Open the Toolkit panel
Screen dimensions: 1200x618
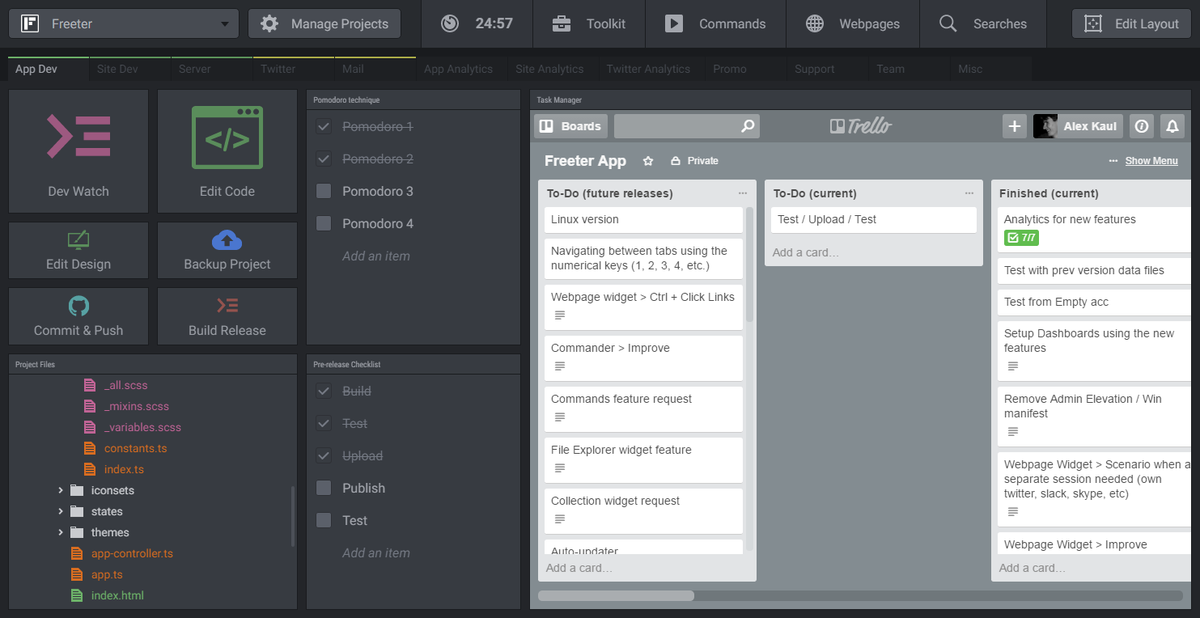(x=588, y=23)
